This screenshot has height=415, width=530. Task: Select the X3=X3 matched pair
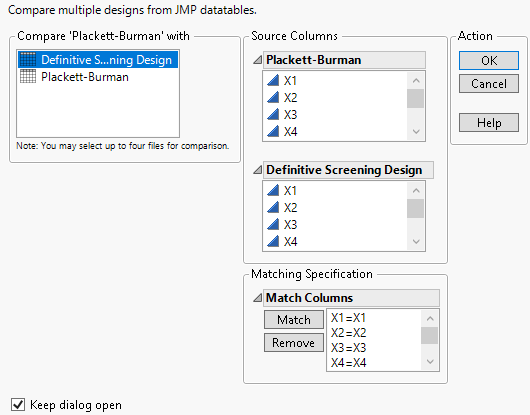coord(348,348)
